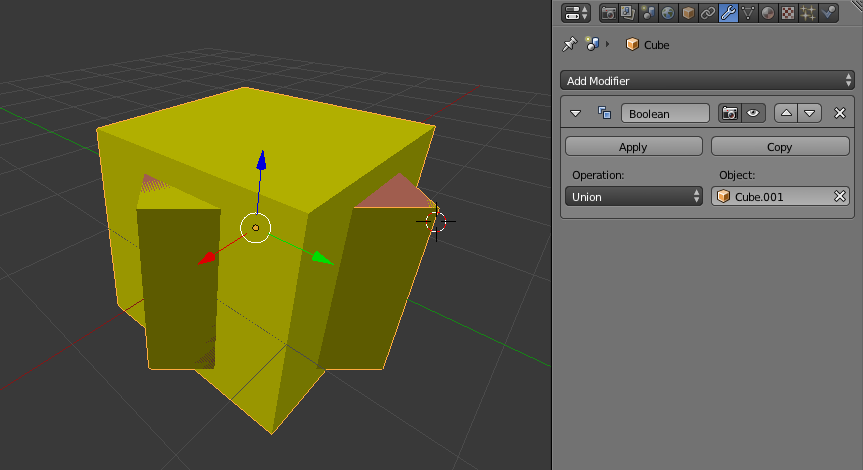Move the Boolean modifier up
The image size is (863, 470).
[x=786, y=113]
